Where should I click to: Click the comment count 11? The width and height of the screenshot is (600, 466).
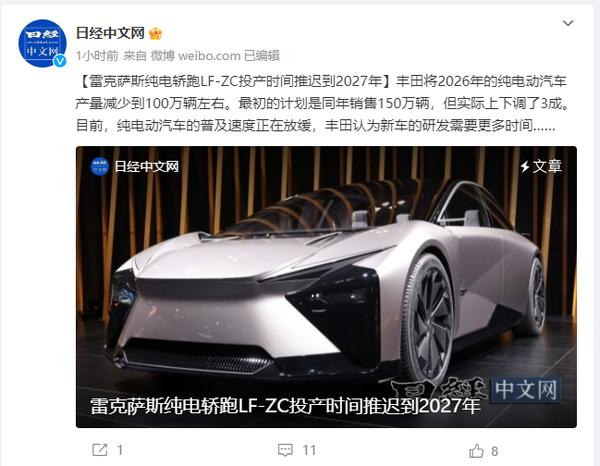tap(309, 450)
